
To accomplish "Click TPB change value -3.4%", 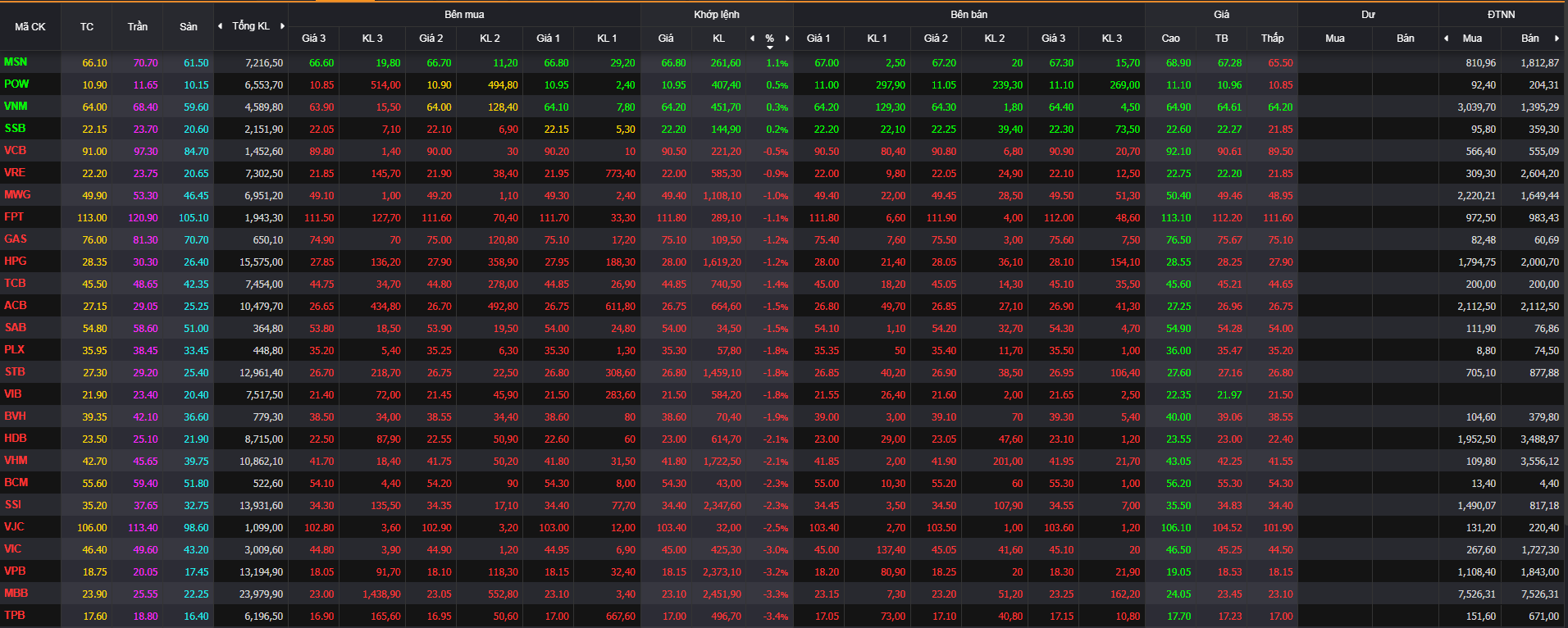I will coord(776,617).
